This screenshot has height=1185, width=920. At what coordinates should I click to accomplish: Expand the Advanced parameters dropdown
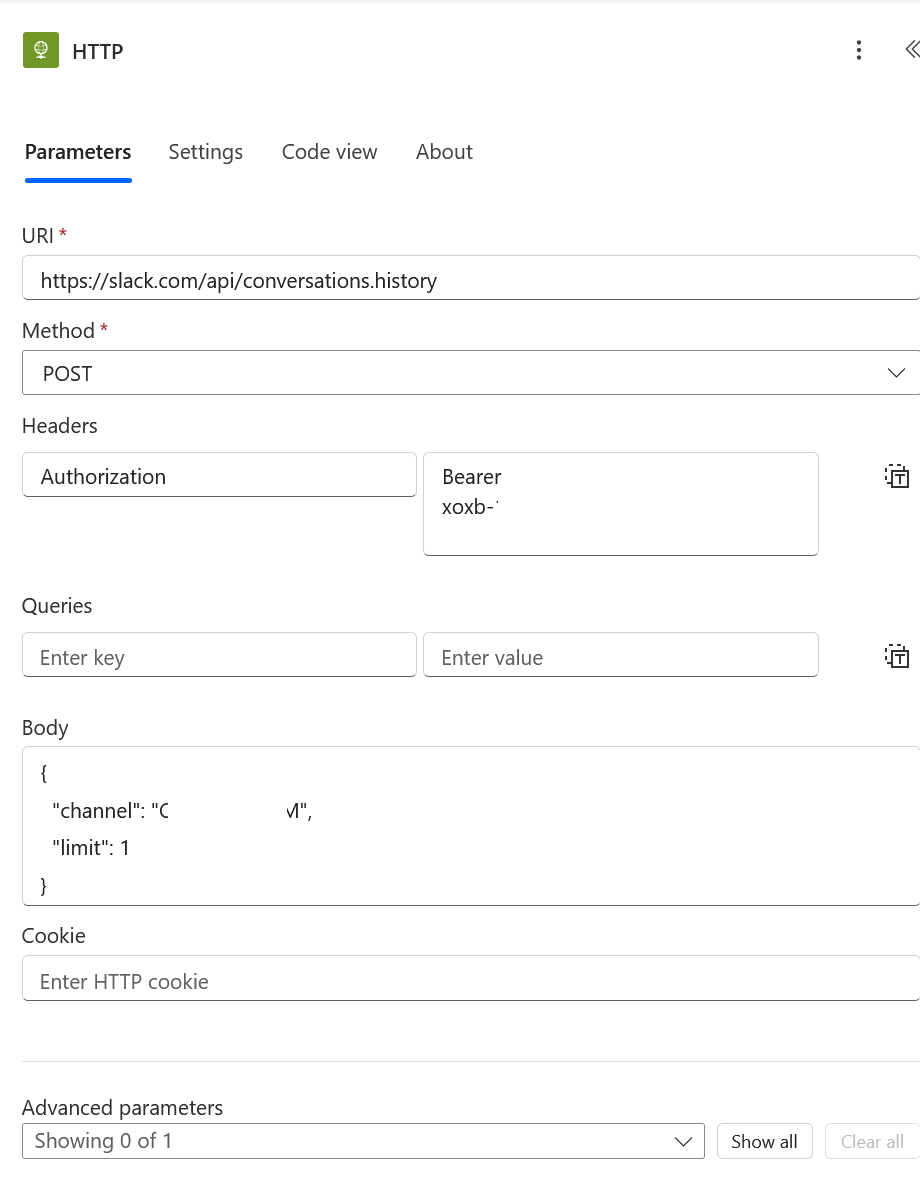tap(362, 1141)
